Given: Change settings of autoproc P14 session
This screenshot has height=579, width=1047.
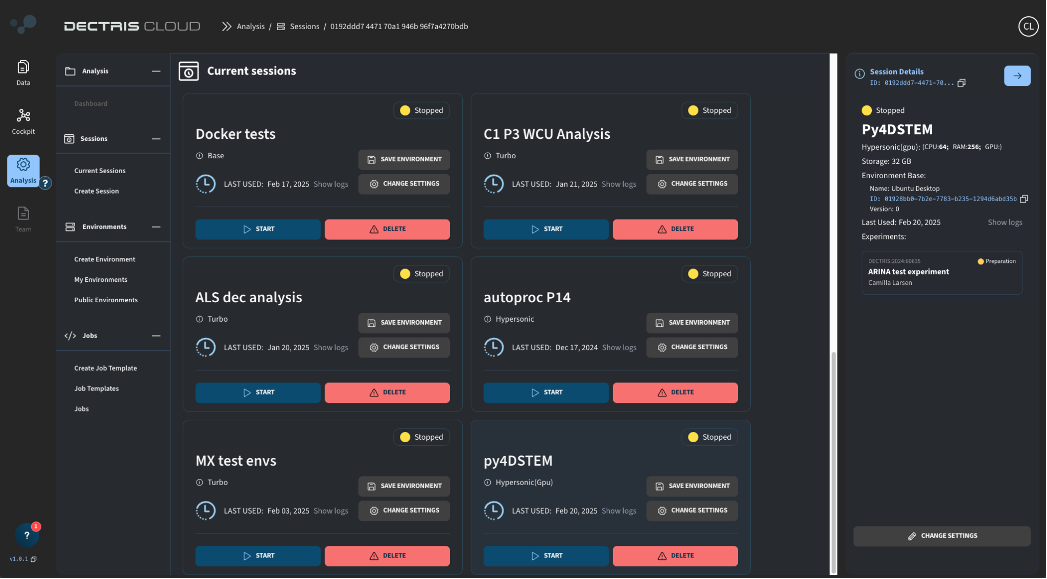Looking at the screenshot, I should (692, 347).
